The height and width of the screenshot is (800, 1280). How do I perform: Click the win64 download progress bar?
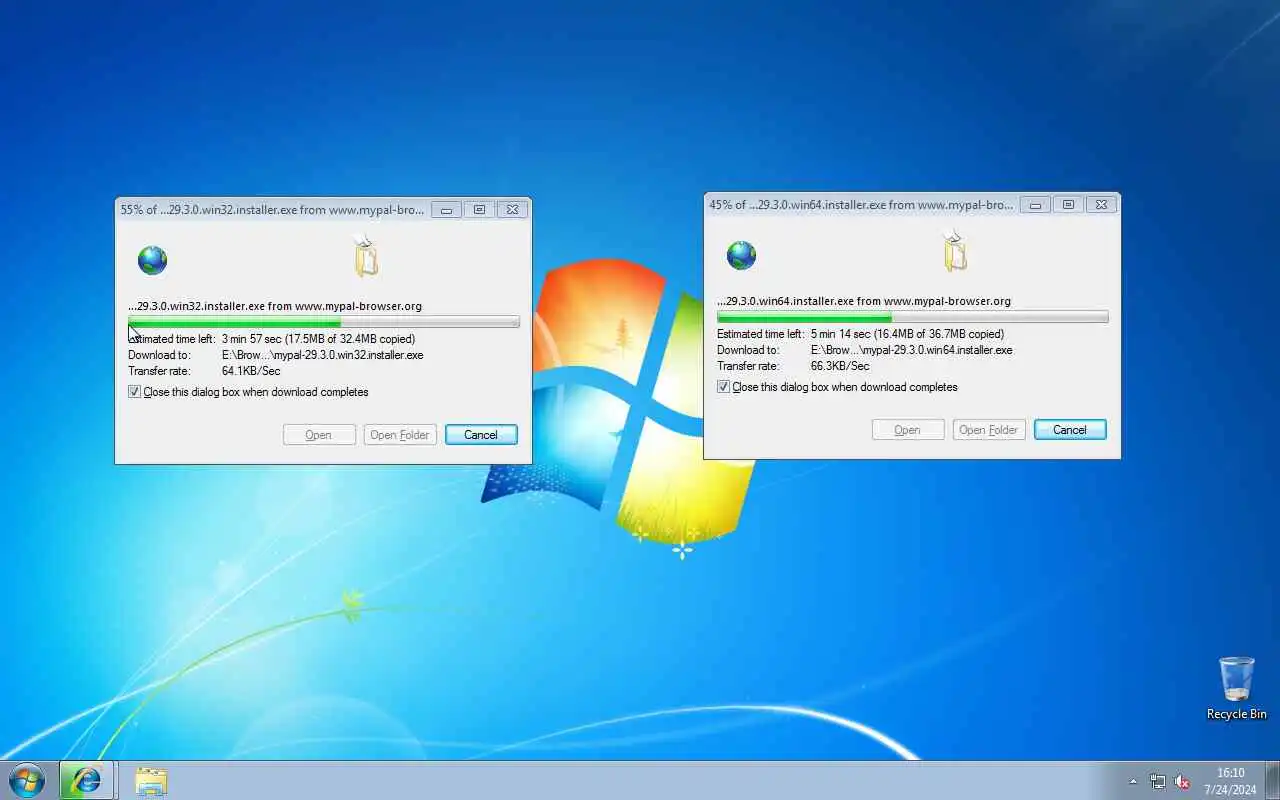(x=913, y=317)
